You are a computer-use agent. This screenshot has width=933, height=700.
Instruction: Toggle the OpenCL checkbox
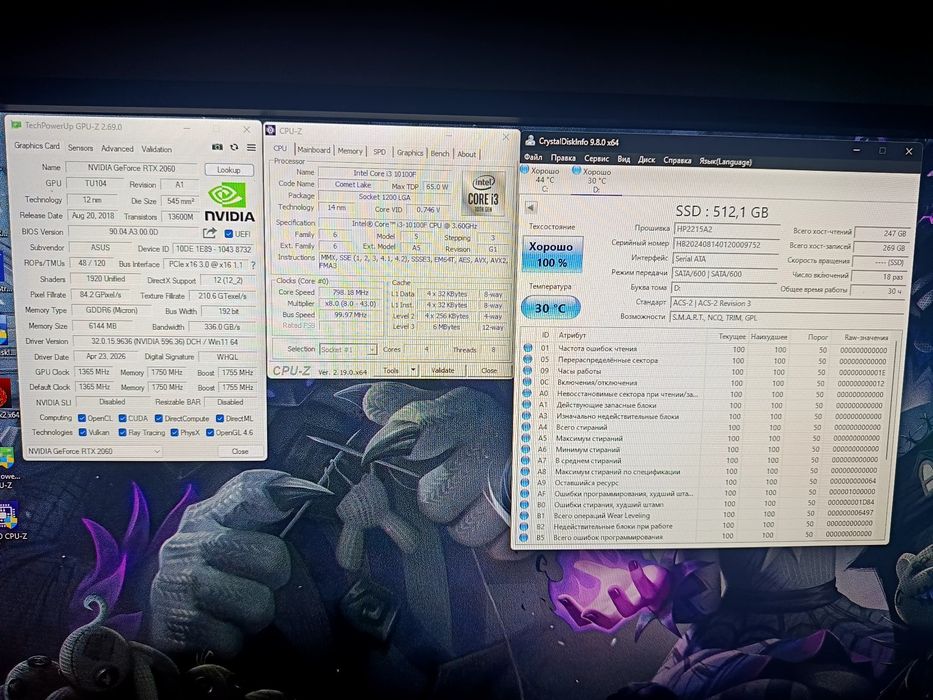click(82, 418)
